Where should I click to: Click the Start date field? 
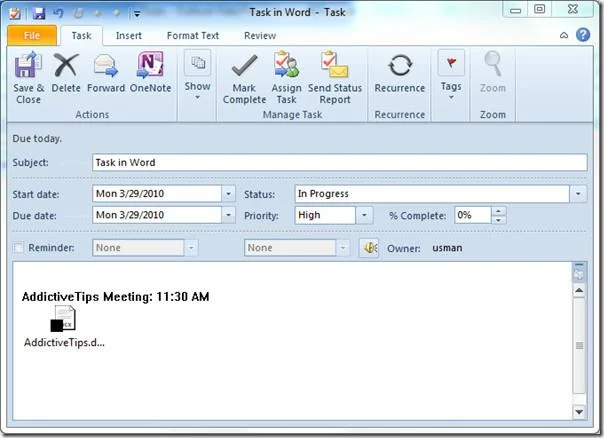157,194
